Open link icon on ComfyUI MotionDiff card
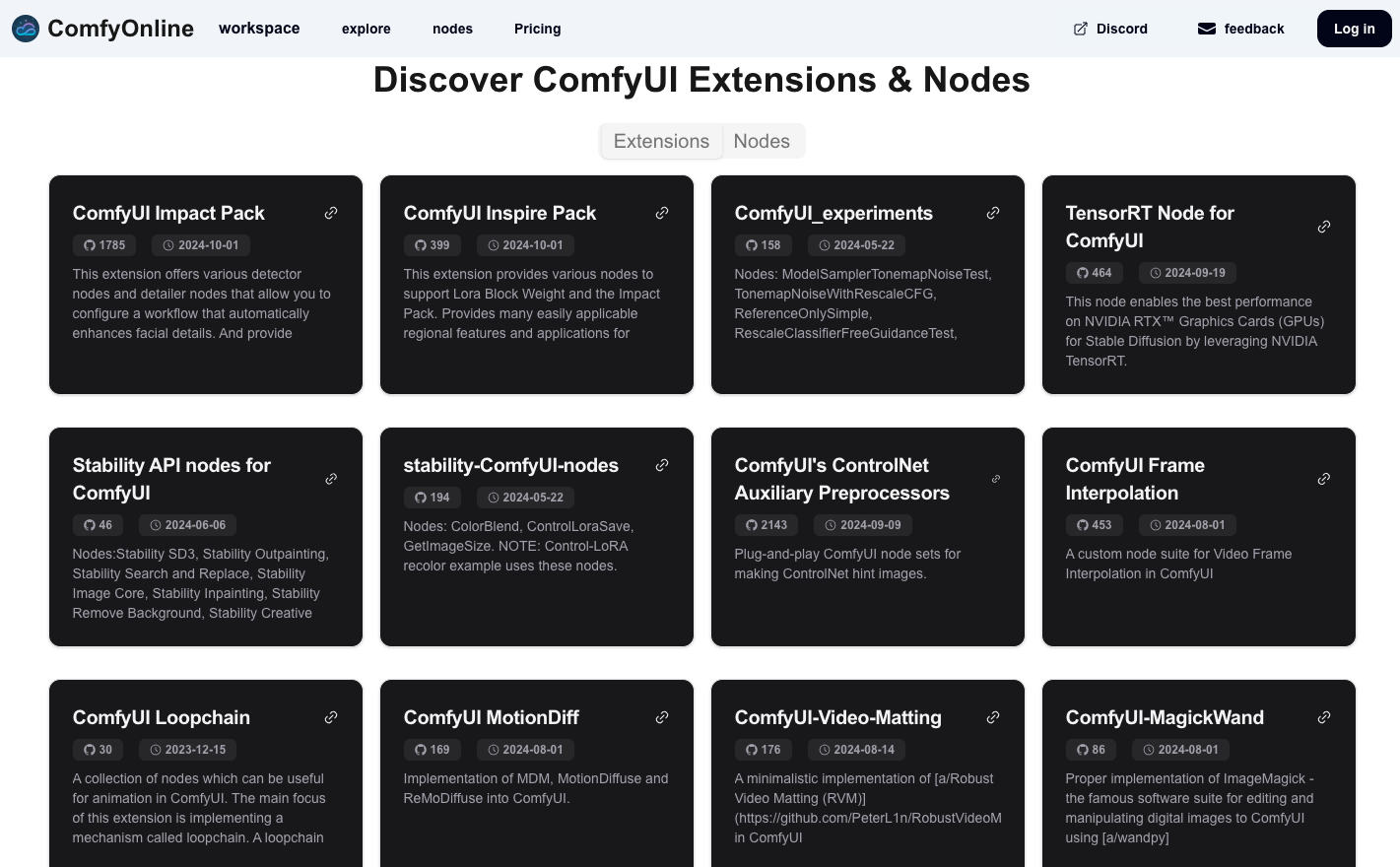The image size is (1400, 867). [x=662, y=717]
